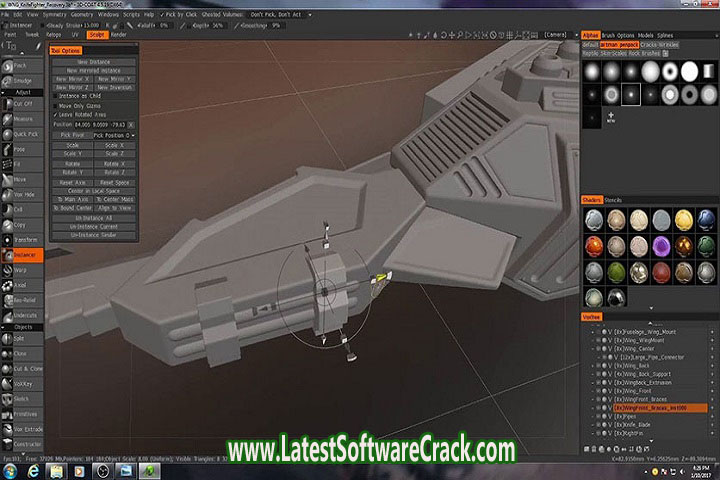Pick the Warp tool
Screen dimensions: 720x480
[x=20, y=269]
